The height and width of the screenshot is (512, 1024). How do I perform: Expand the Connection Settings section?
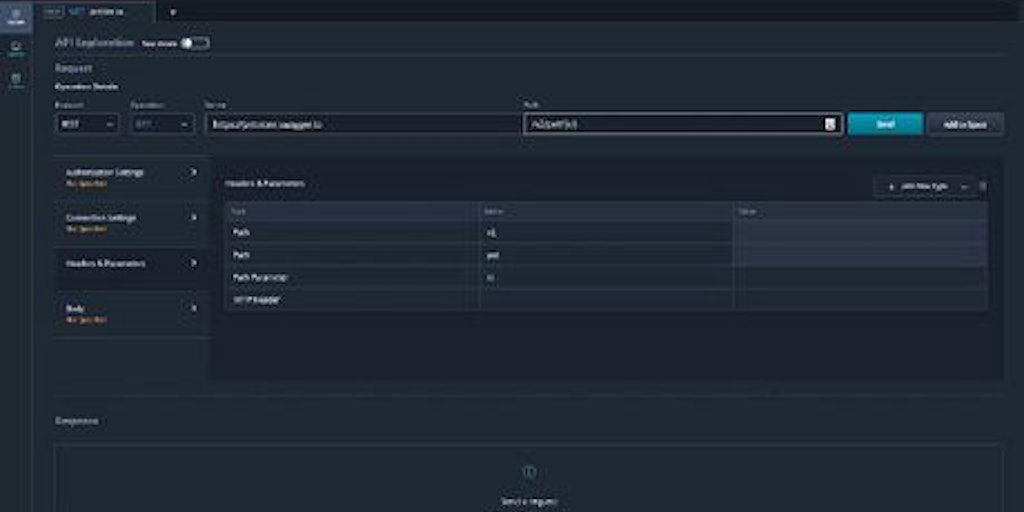[x=131, y=223]
